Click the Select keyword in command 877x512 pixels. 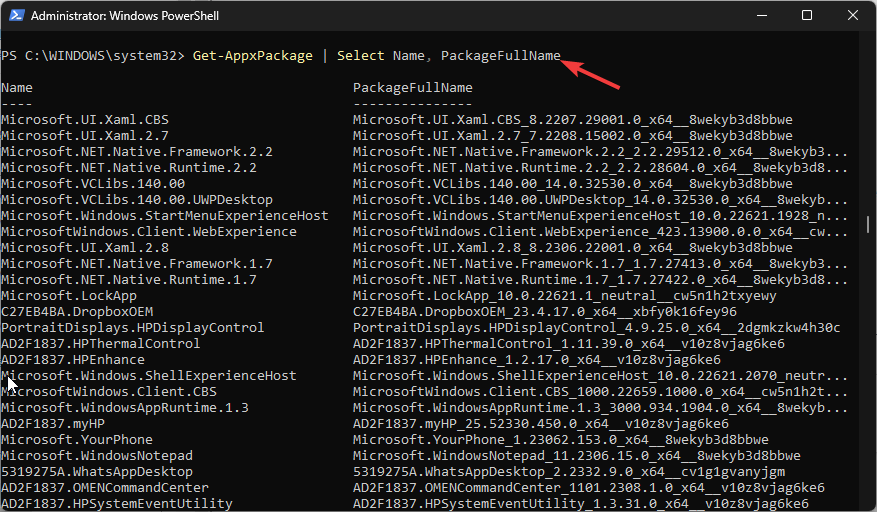coord(360,56)
